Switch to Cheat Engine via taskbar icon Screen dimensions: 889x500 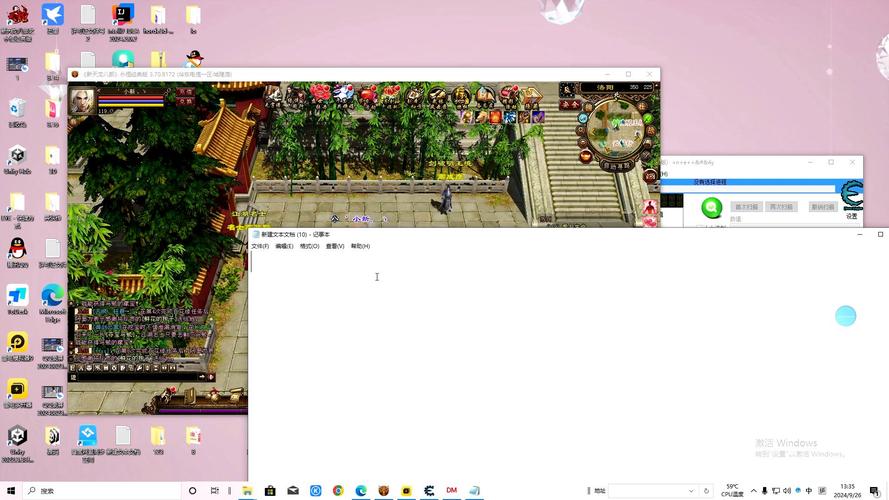429,490
